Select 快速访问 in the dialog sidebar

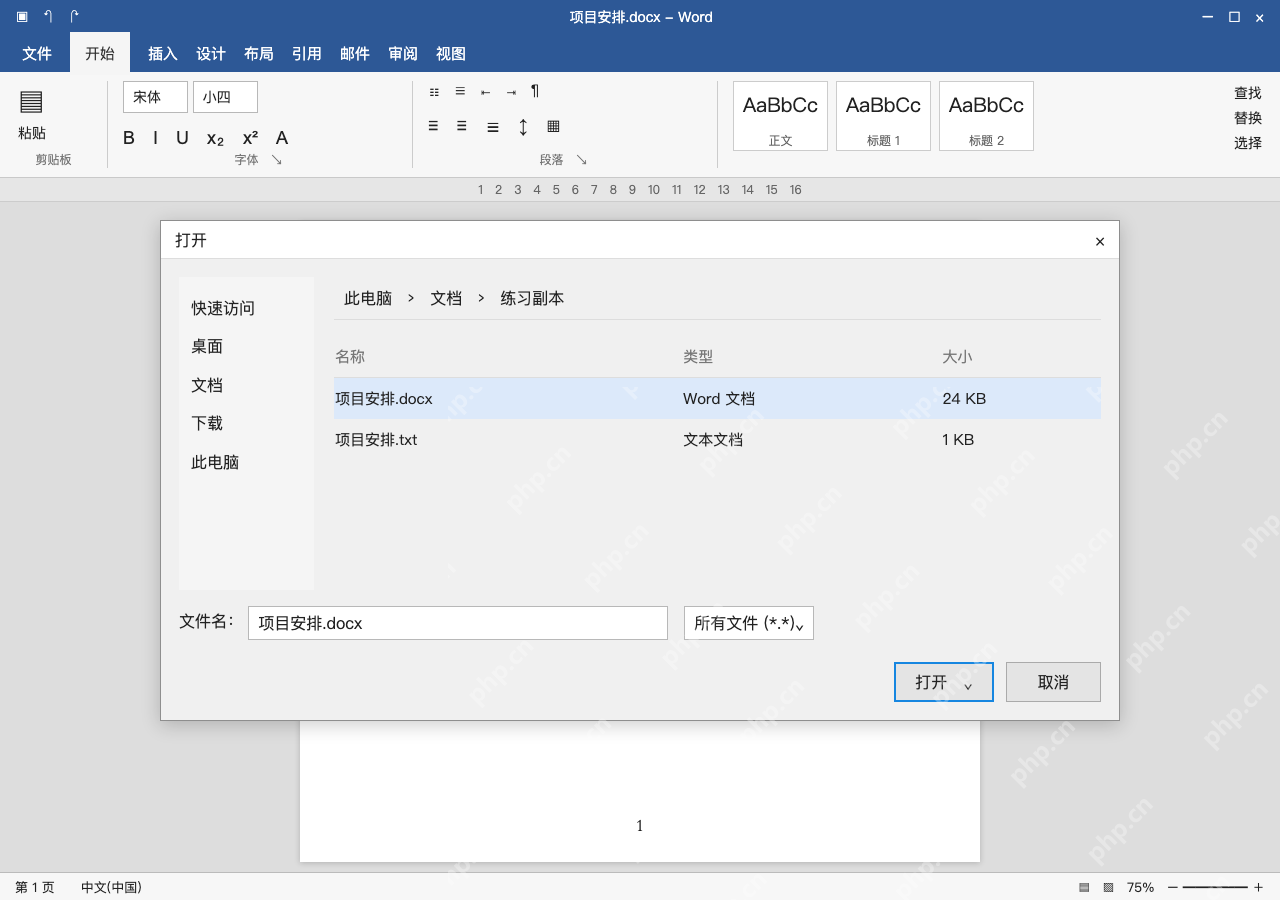tap(224, 308)
